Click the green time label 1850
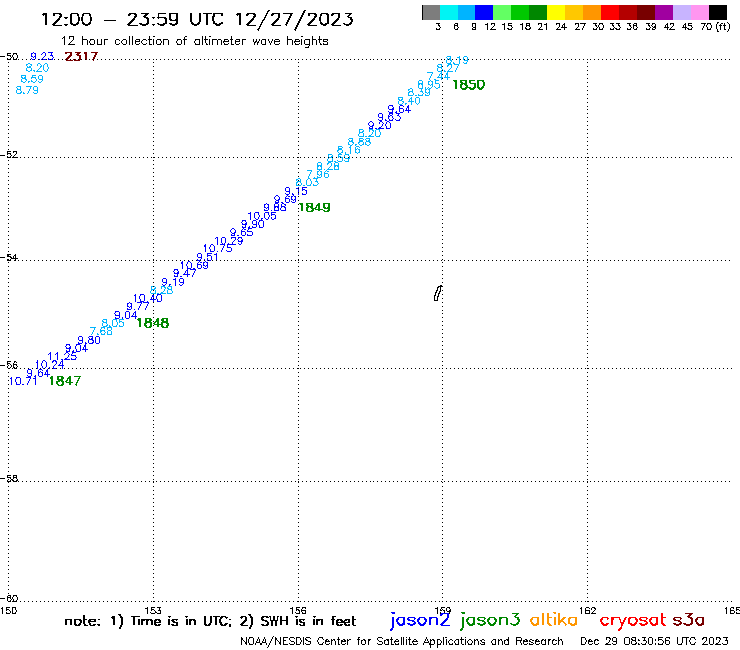This screenshot has height=650, width=740. click(469, 85)
